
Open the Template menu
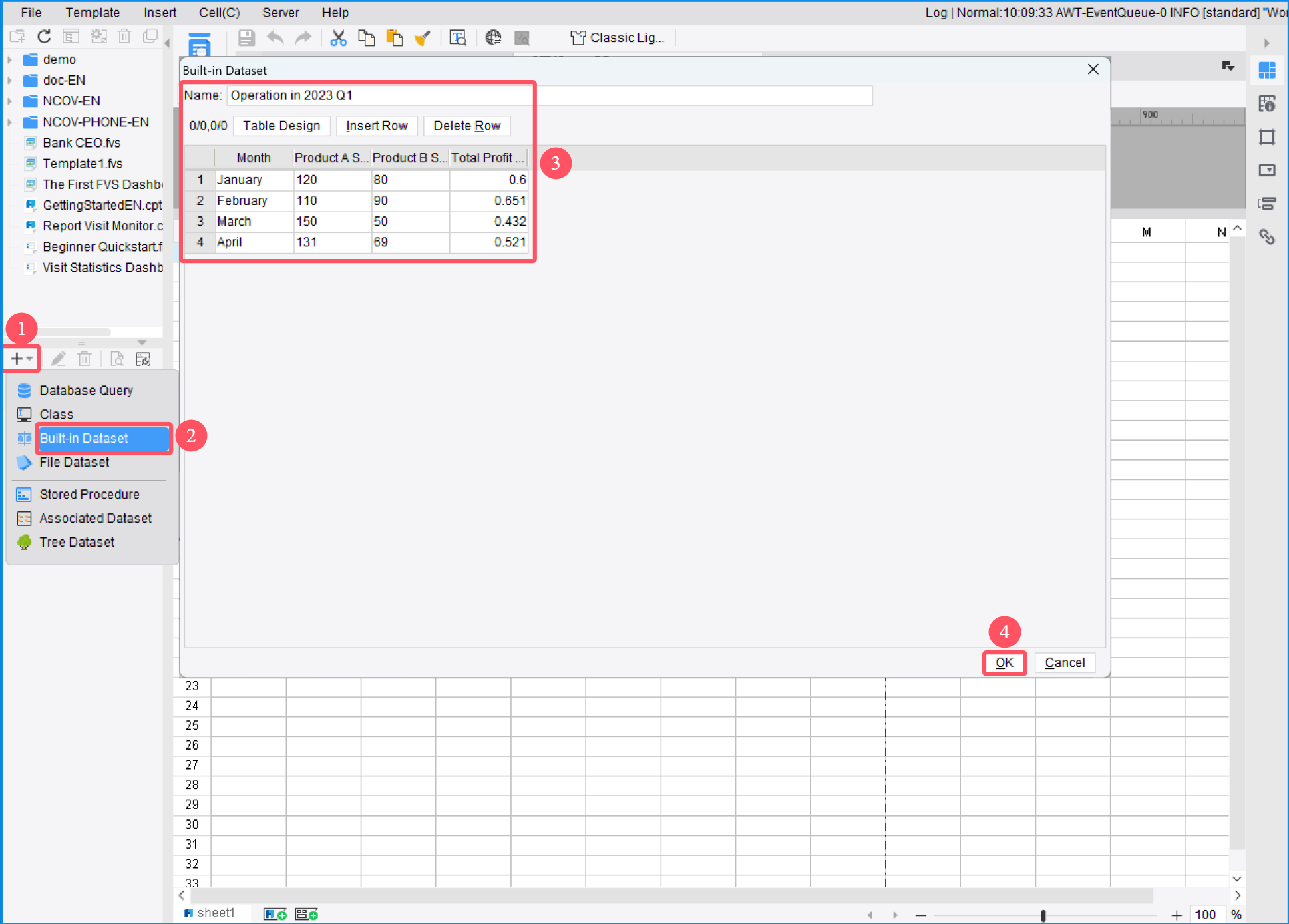tap(92, 12)
